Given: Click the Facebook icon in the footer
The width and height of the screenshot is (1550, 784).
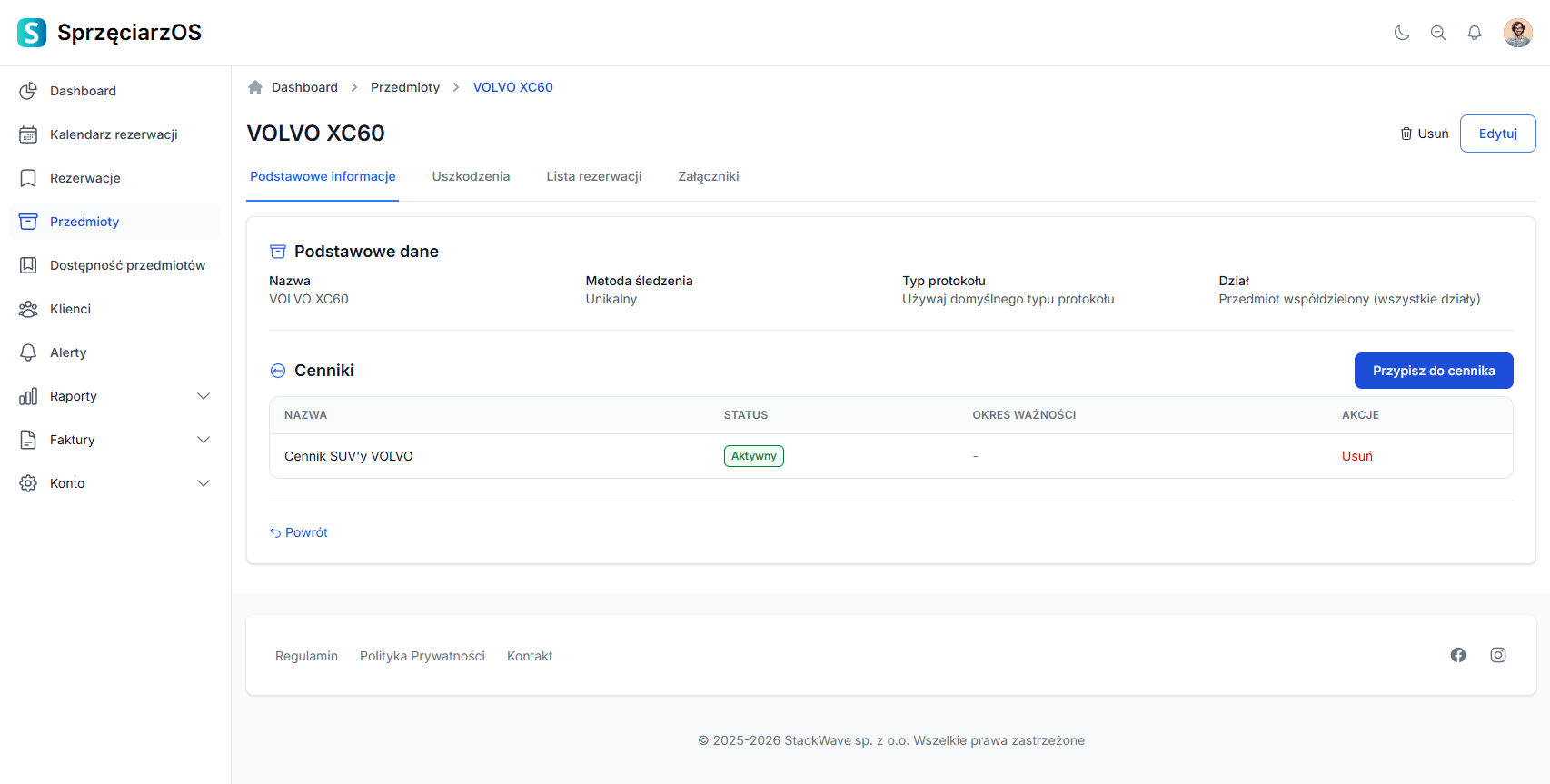Looking at the screenshot, I should point(1458,655).
